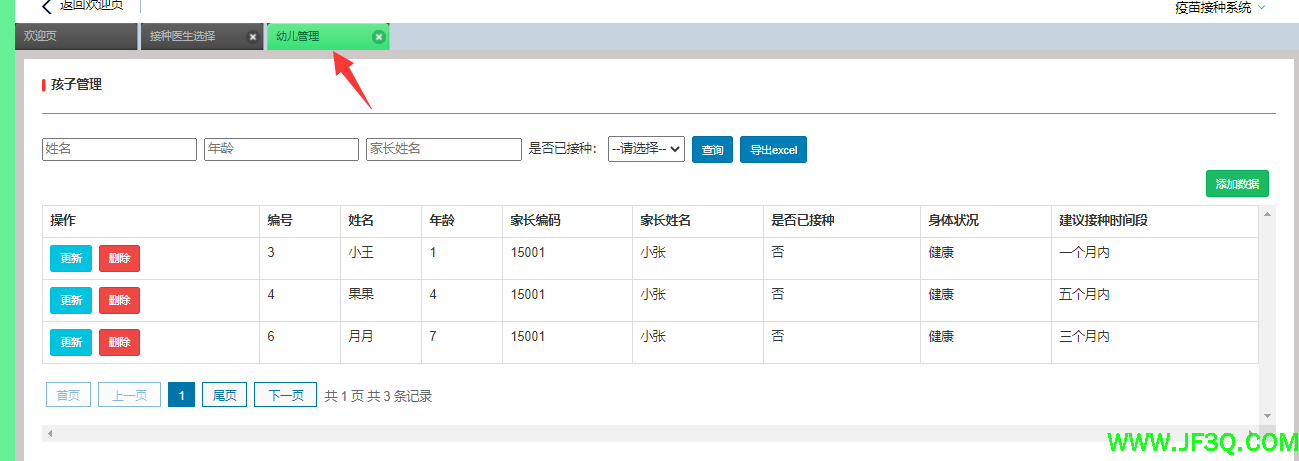Screen dimensions: 1299x461
Task: Click into the 家长姓名 input field
Action: pyautogui.click(x=443, y=149)
